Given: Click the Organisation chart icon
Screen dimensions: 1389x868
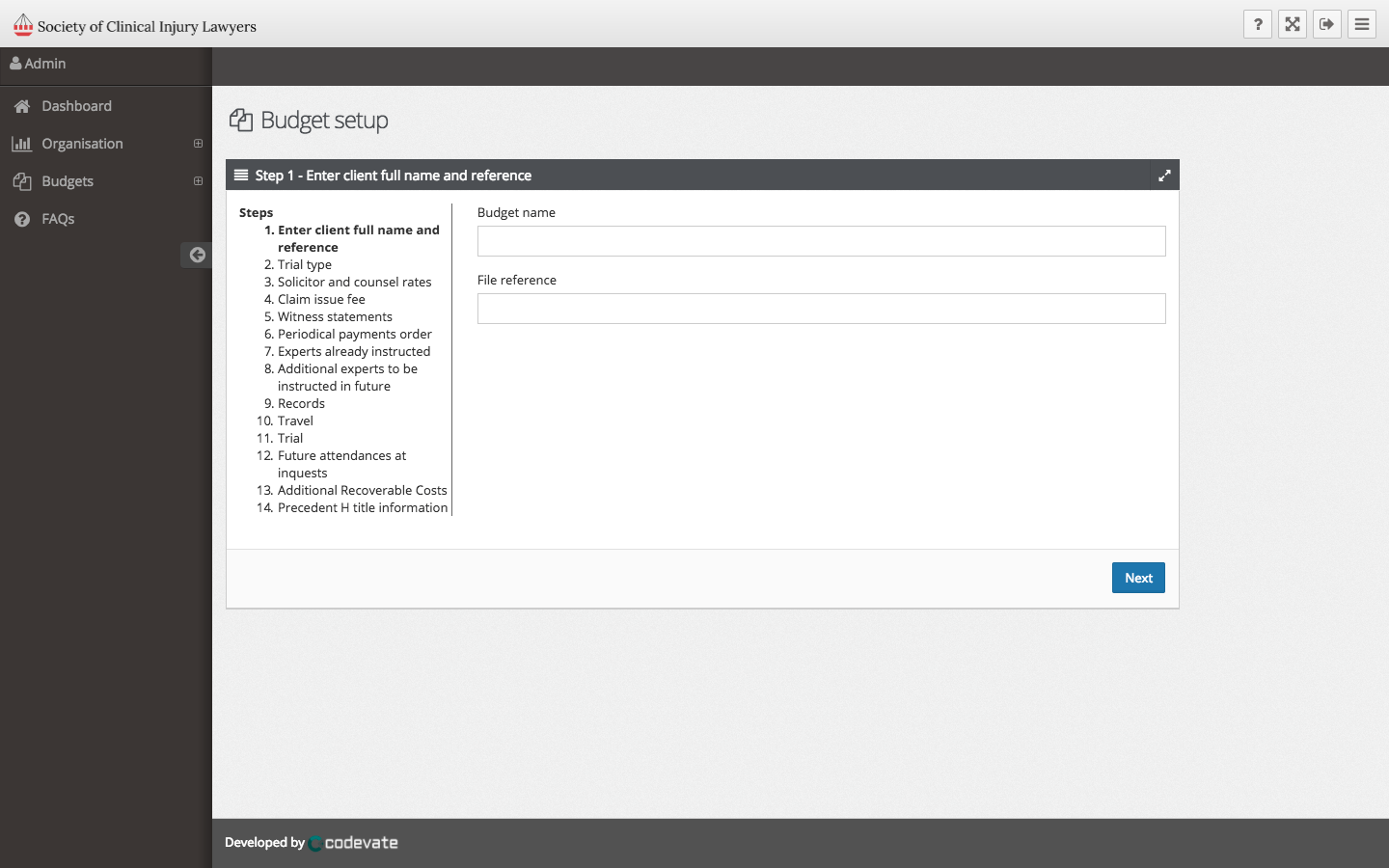Looking at the screenshot, I should [21, 144].
